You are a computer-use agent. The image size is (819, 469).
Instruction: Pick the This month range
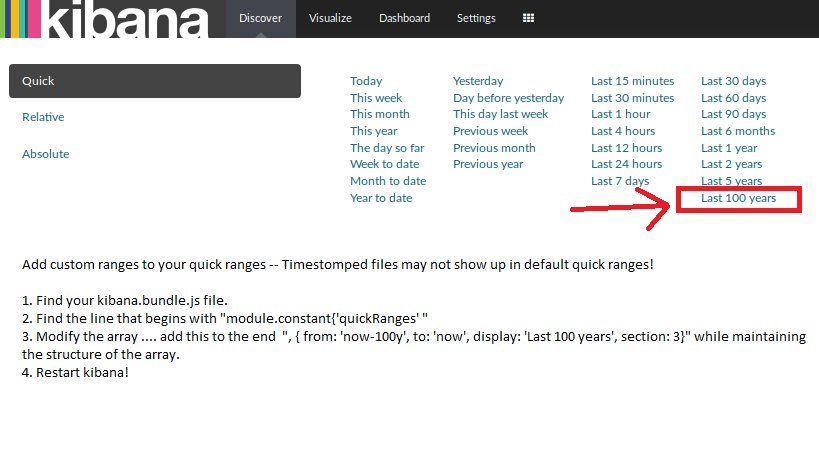(380, 114)
